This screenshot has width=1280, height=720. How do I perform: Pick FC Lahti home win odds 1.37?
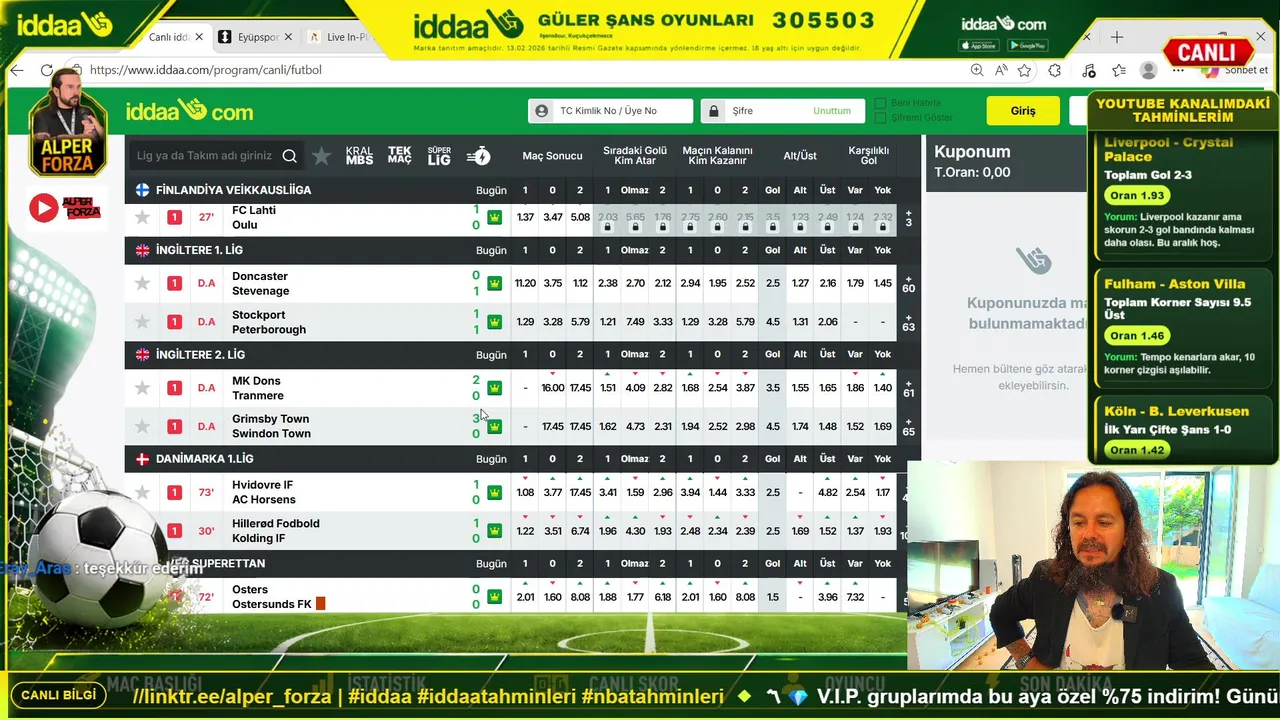tap(525, 217)
